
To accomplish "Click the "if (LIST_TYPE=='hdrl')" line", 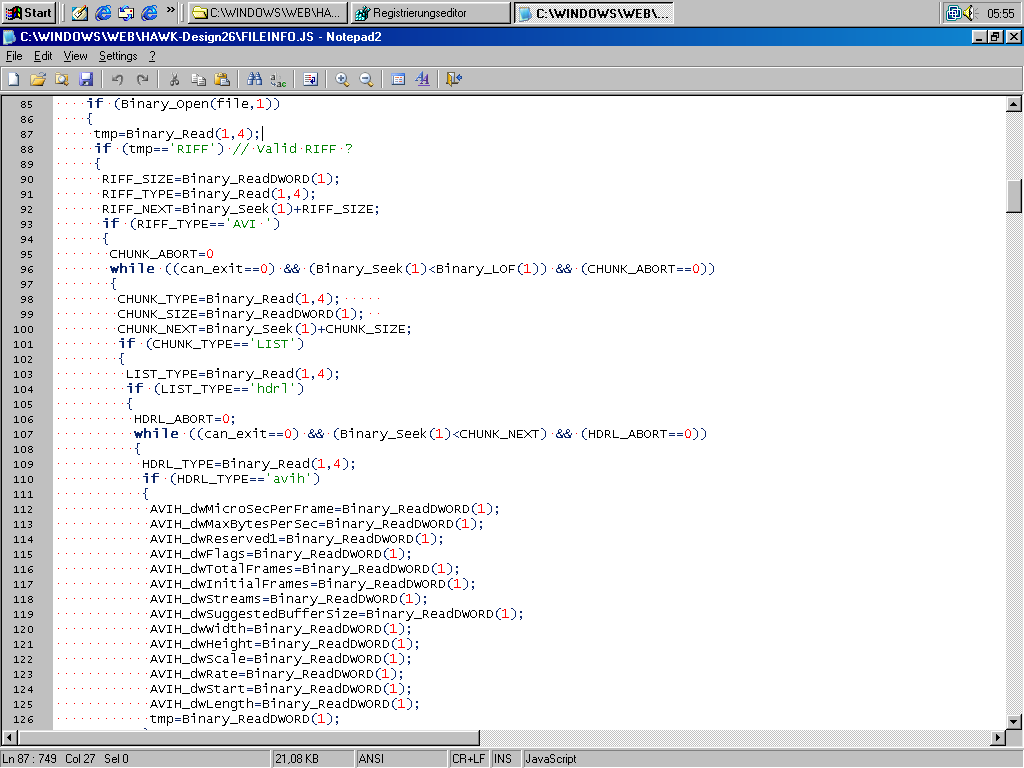I will (216, 389).
